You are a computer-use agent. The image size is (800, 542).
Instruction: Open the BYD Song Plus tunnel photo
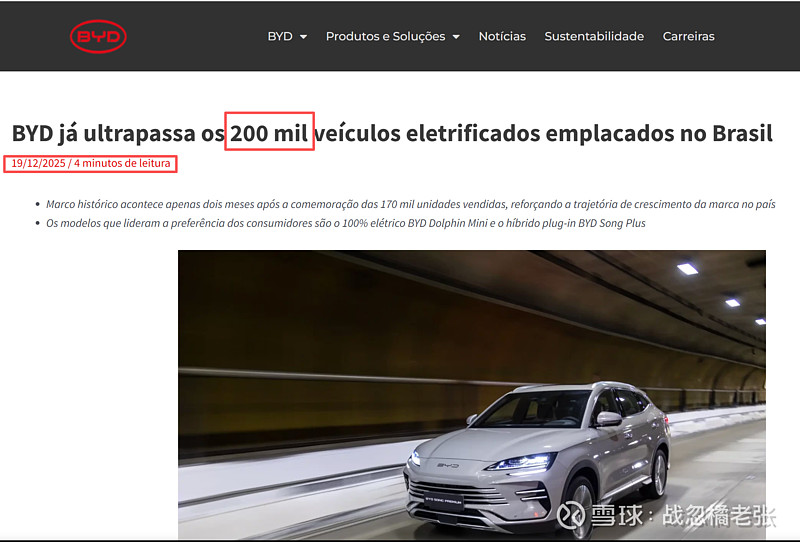pyautogui.click(x=471, y=395)
